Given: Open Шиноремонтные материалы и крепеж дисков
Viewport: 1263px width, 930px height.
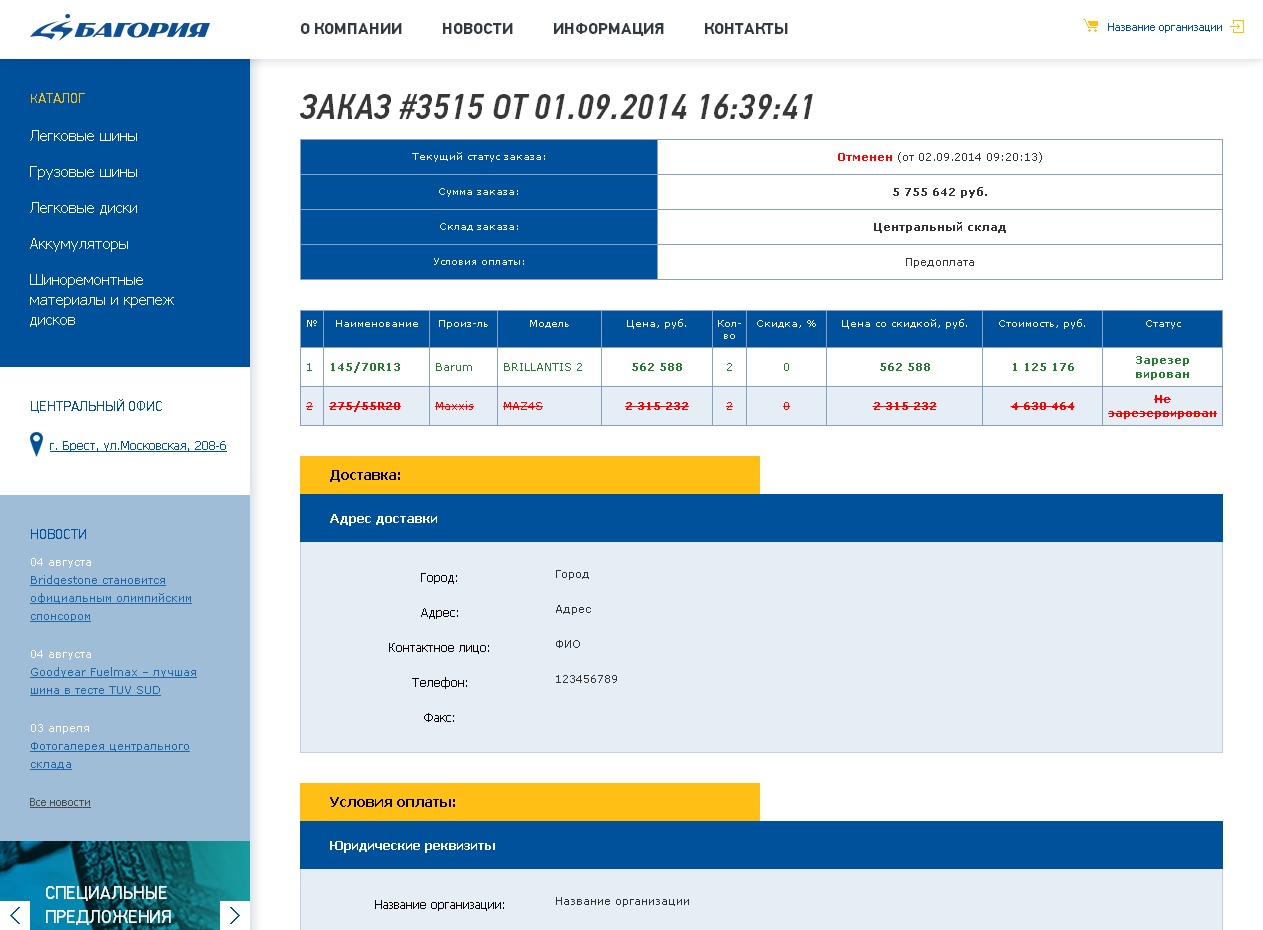Looking at the screenshot, I should (102, 300).
